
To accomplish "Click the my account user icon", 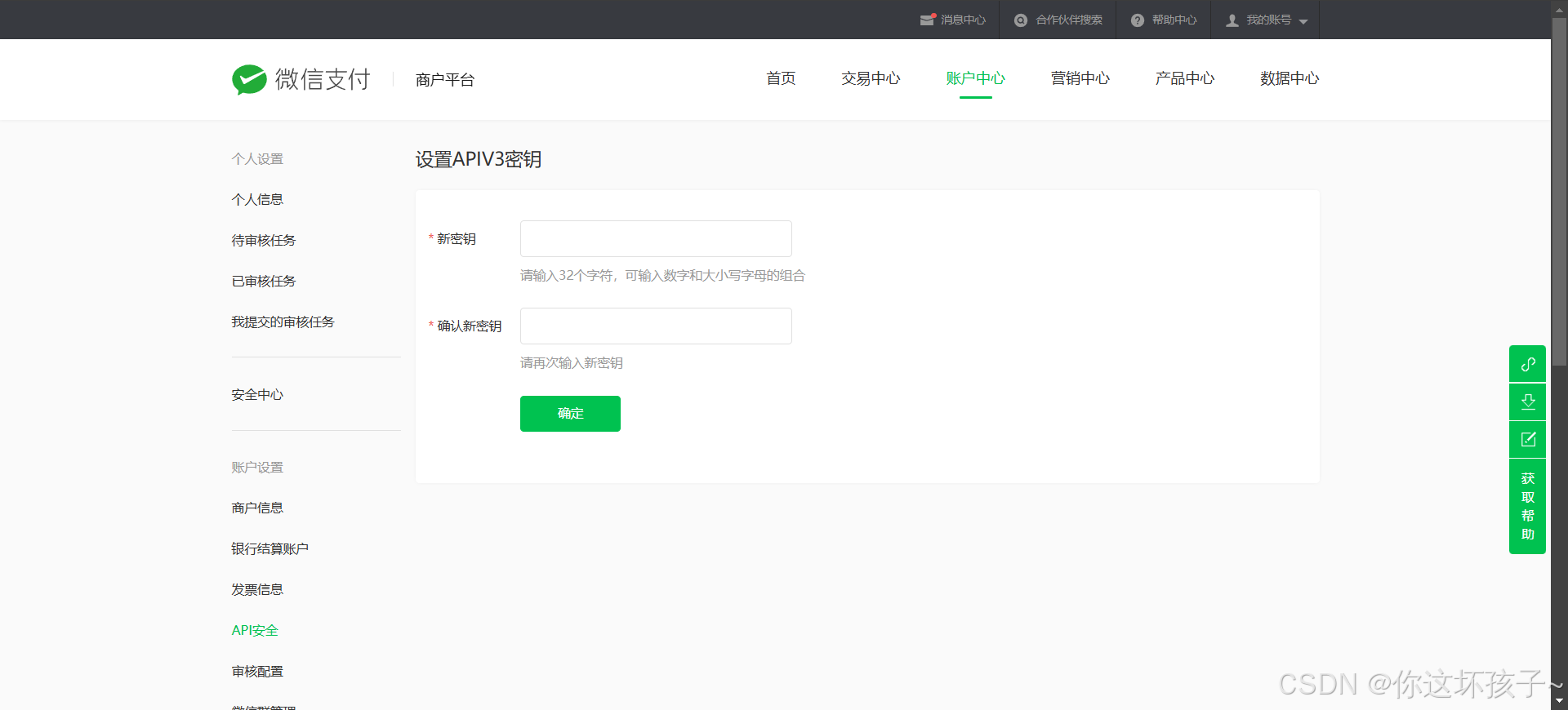I will point(1232,20).
